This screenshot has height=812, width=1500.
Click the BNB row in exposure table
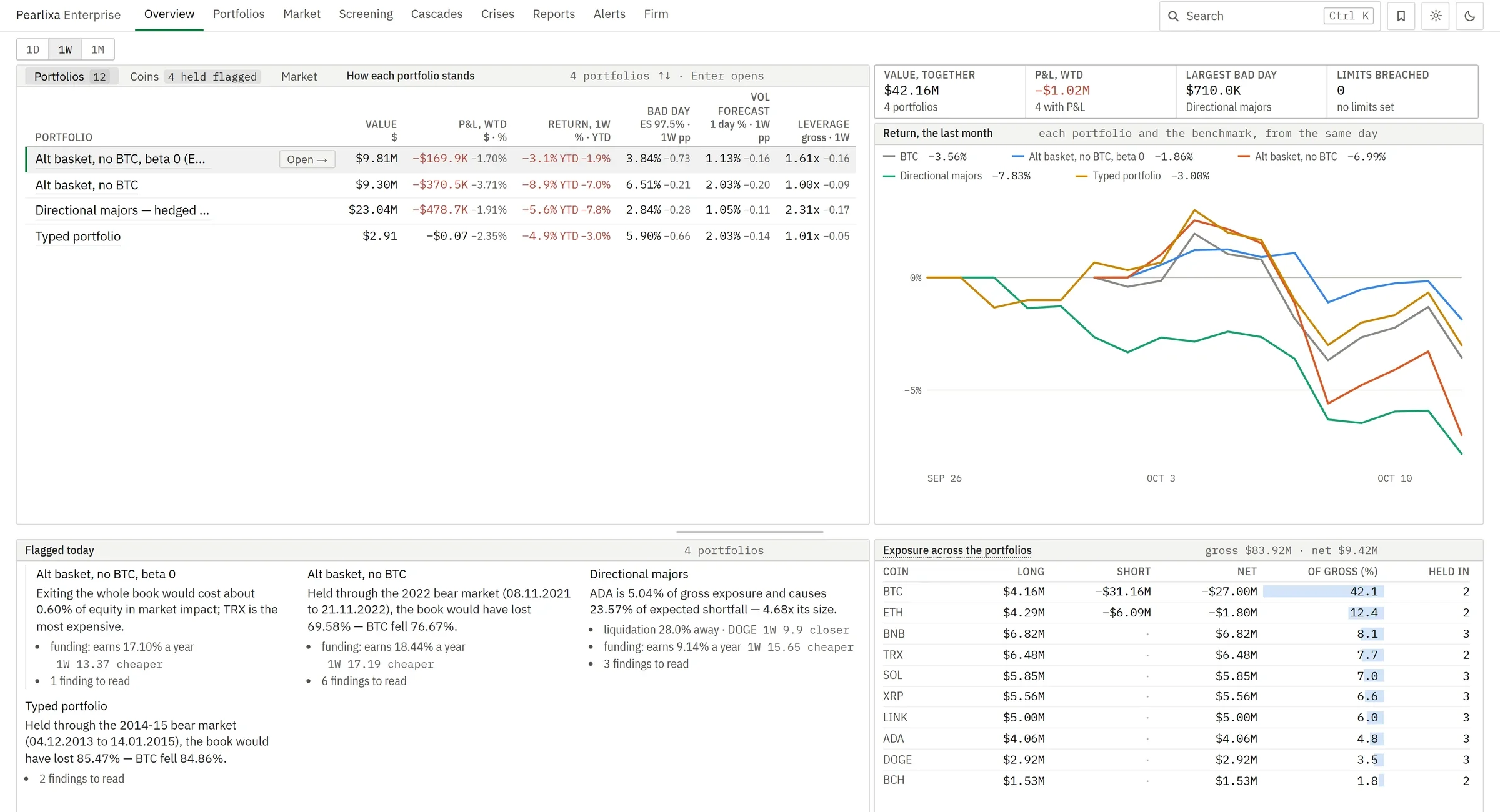(1176, 633)
